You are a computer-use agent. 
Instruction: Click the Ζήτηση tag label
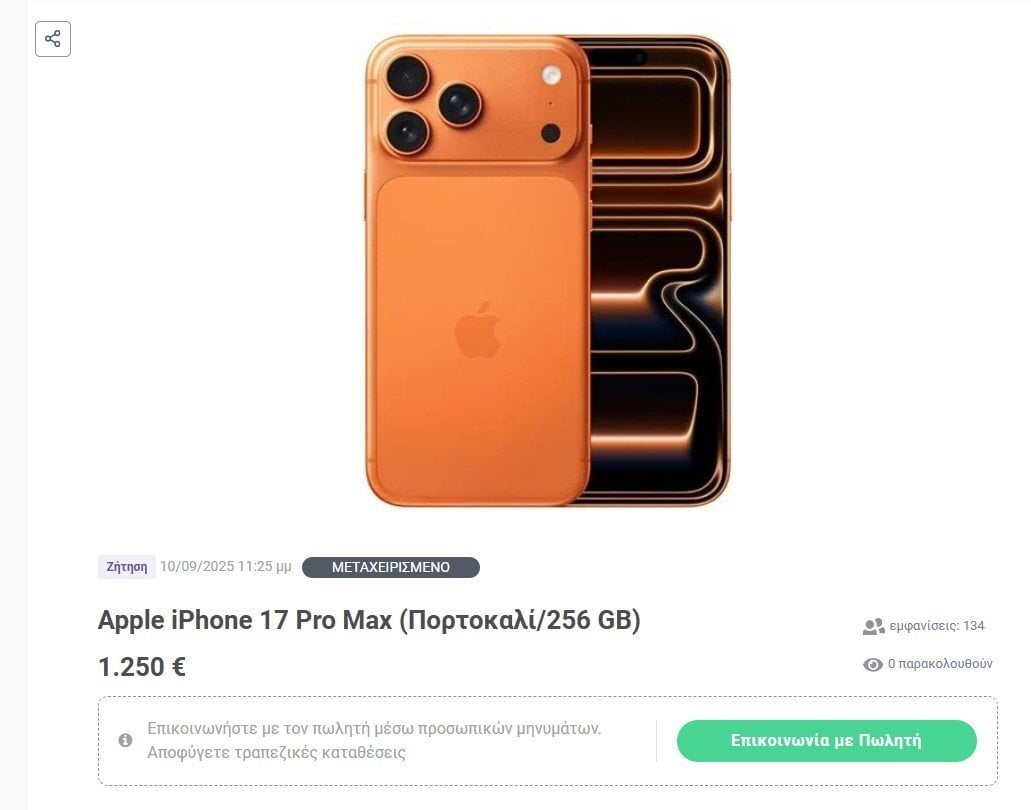[x=127, y=567]
